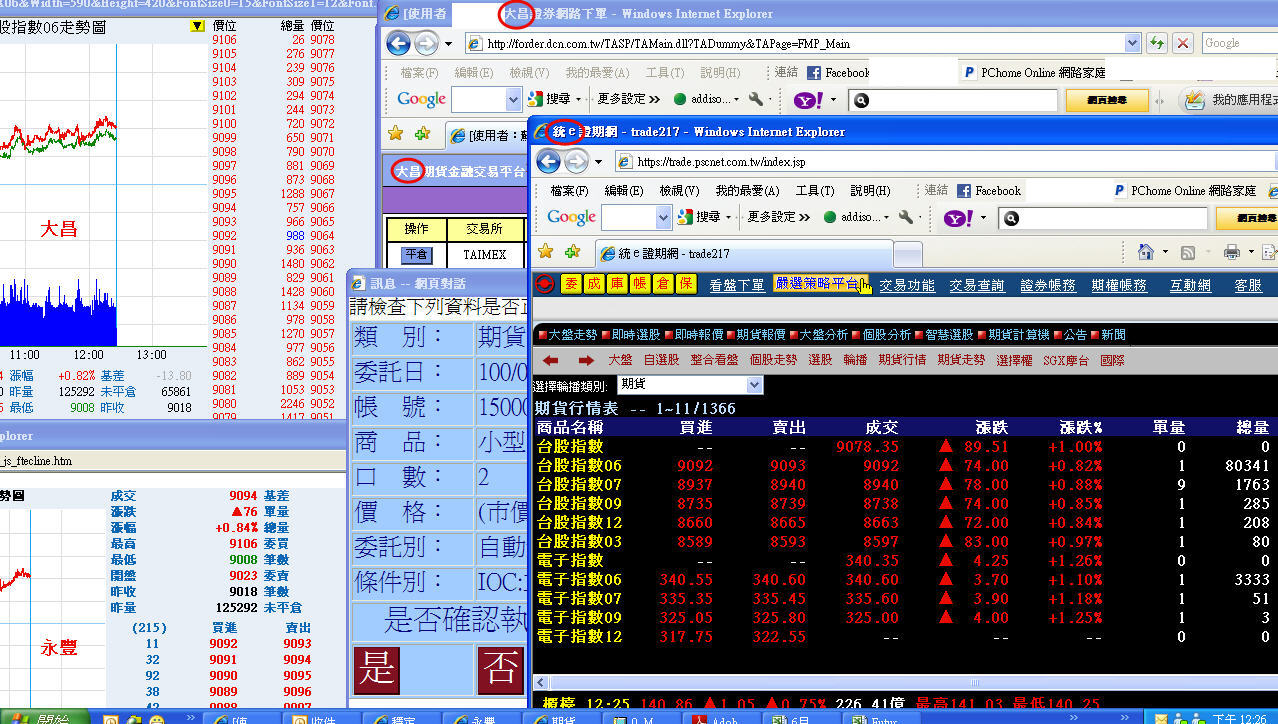Click the forward button in the trade217 window
Image resolution: width=1278 pixels, height=724 pixels.
coord(576,161)
